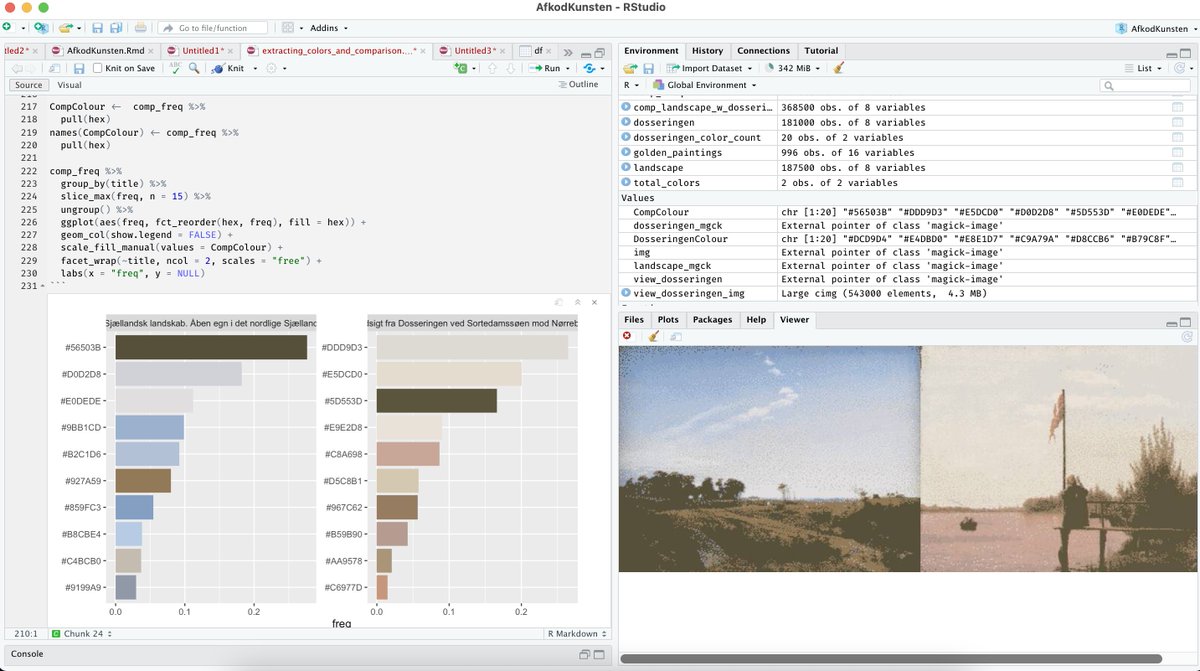
Task: Open the Packages tab
Action: [713, 319]
